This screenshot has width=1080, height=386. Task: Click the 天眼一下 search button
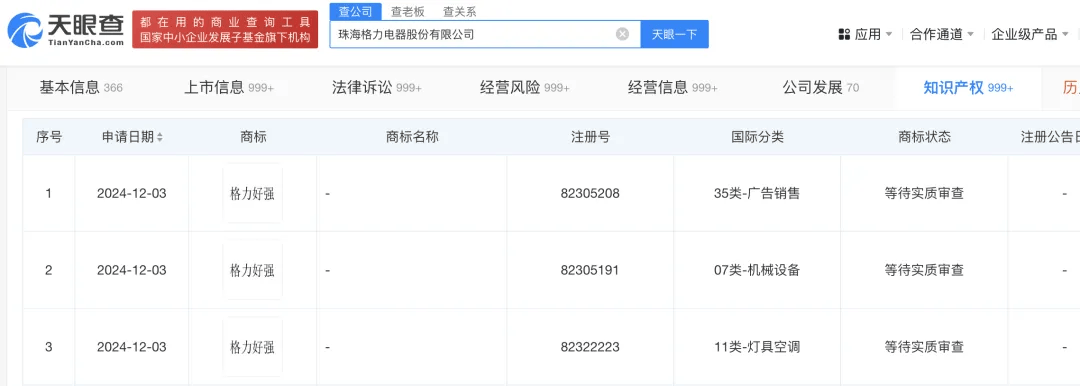point(674,34)
